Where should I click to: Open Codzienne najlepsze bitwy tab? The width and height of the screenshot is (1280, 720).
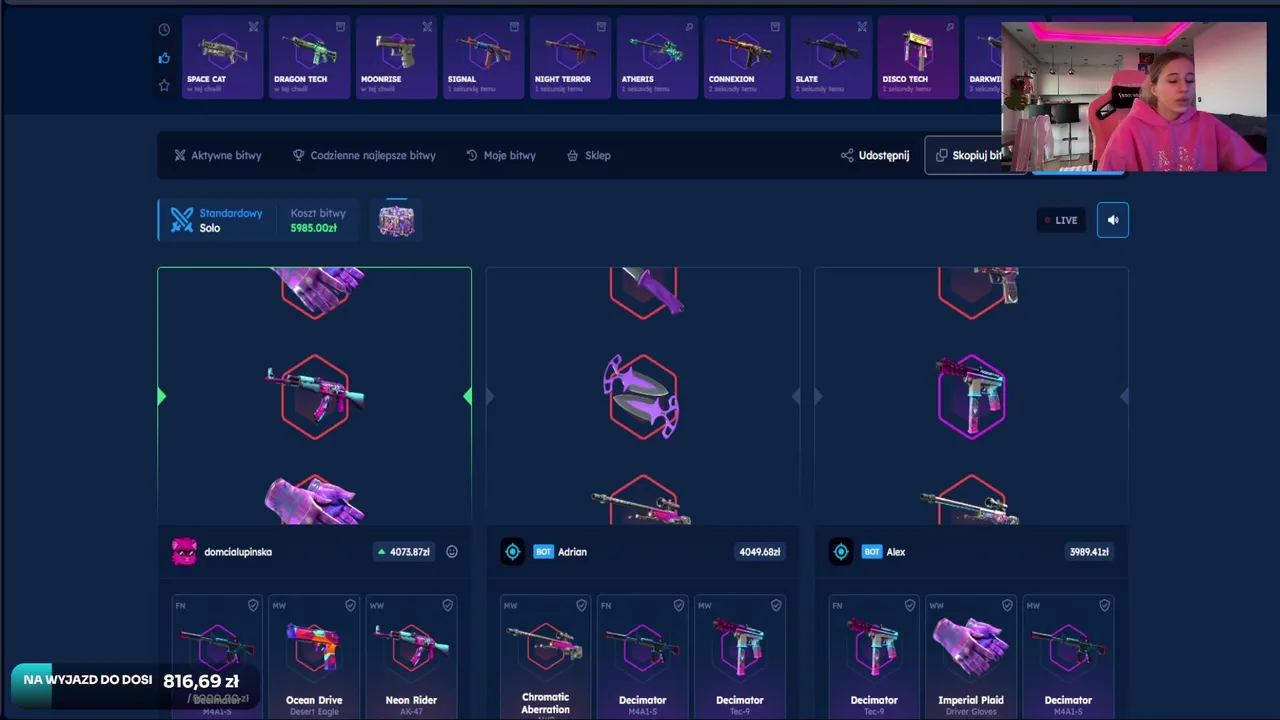coord(364,155)
